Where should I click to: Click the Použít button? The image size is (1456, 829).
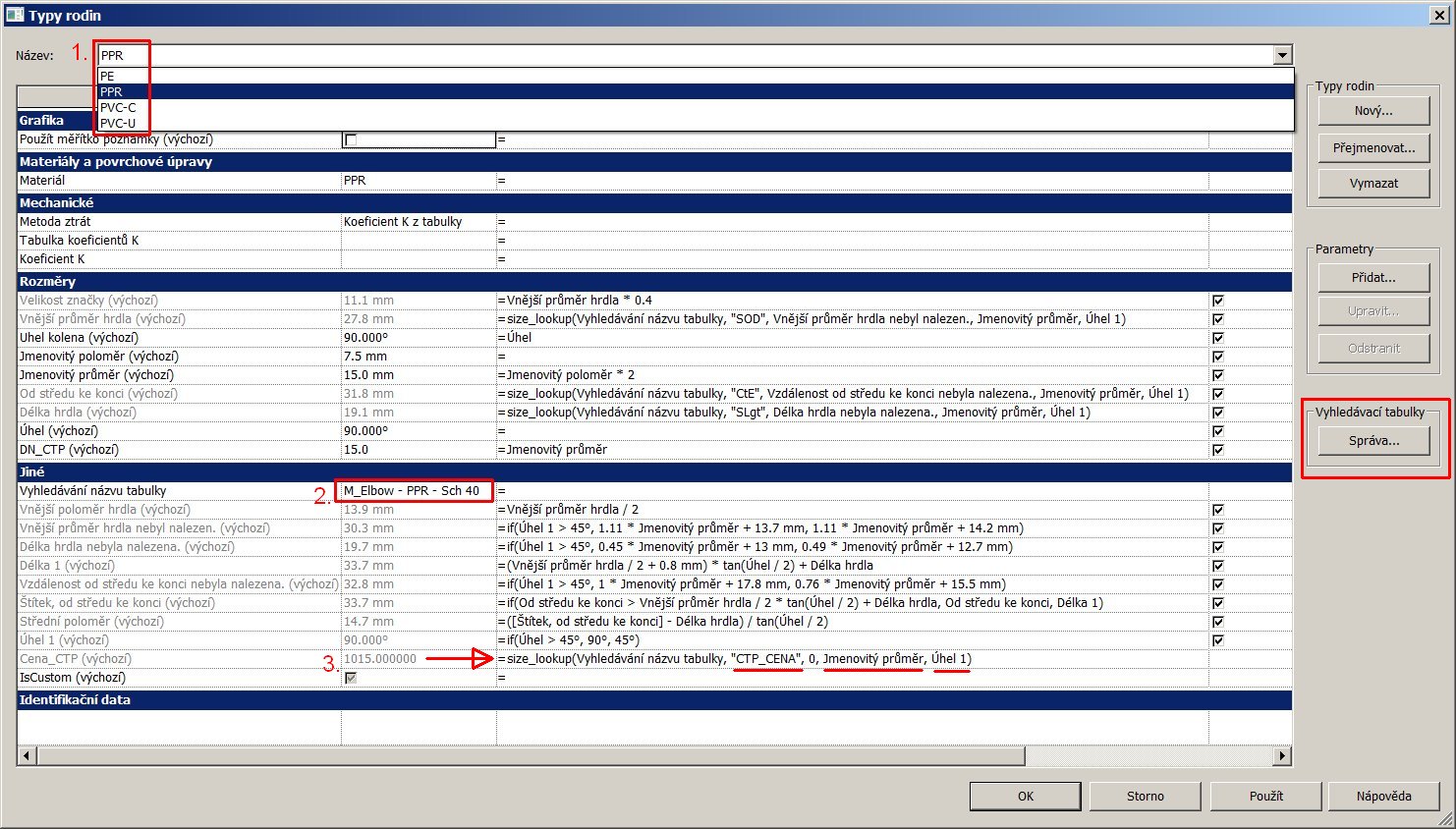[x=1266, y=796]
